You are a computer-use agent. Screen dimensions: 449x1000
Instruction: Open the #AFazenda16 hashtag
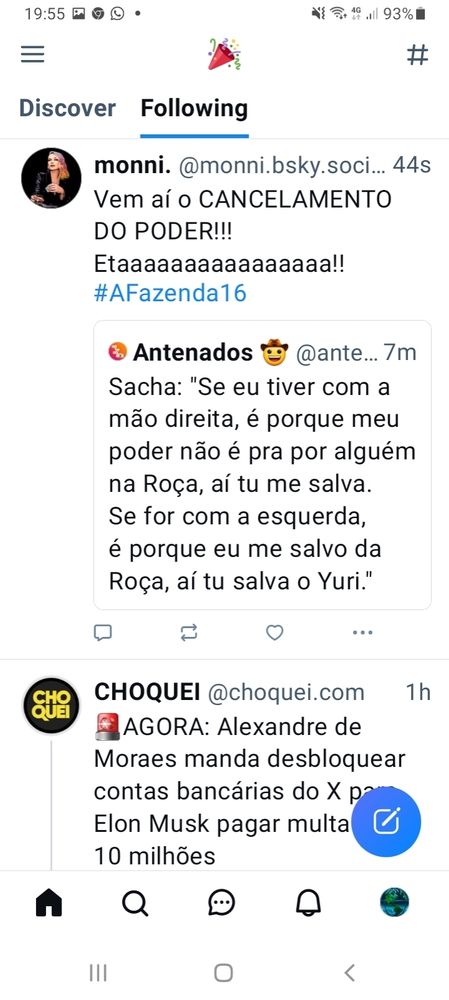tap(170, 293)
